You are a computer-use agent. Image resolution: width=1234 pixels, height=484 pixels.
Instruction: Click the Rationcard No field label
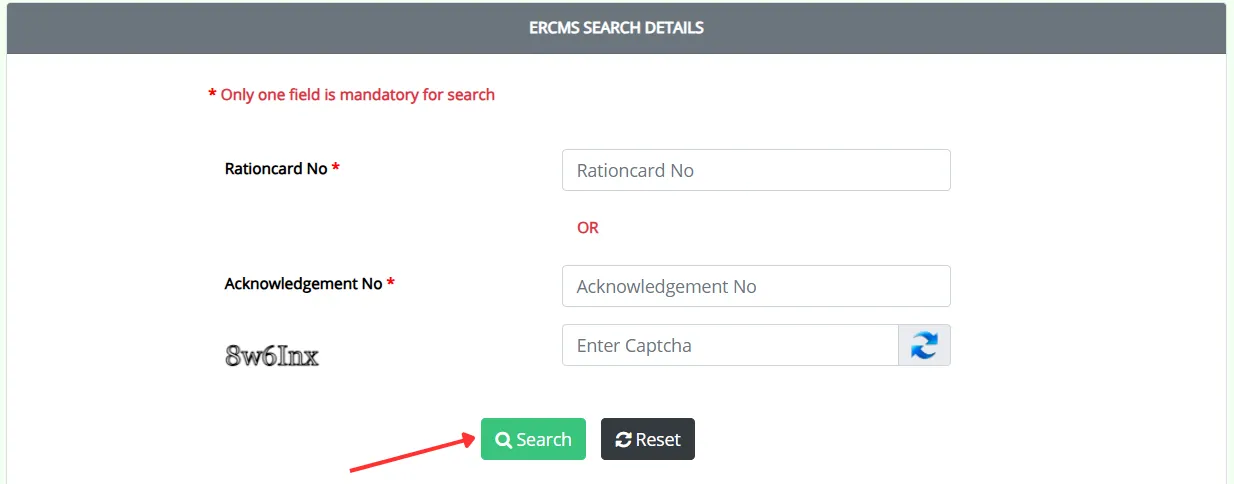pyautogui.click(x=276, y=169)
